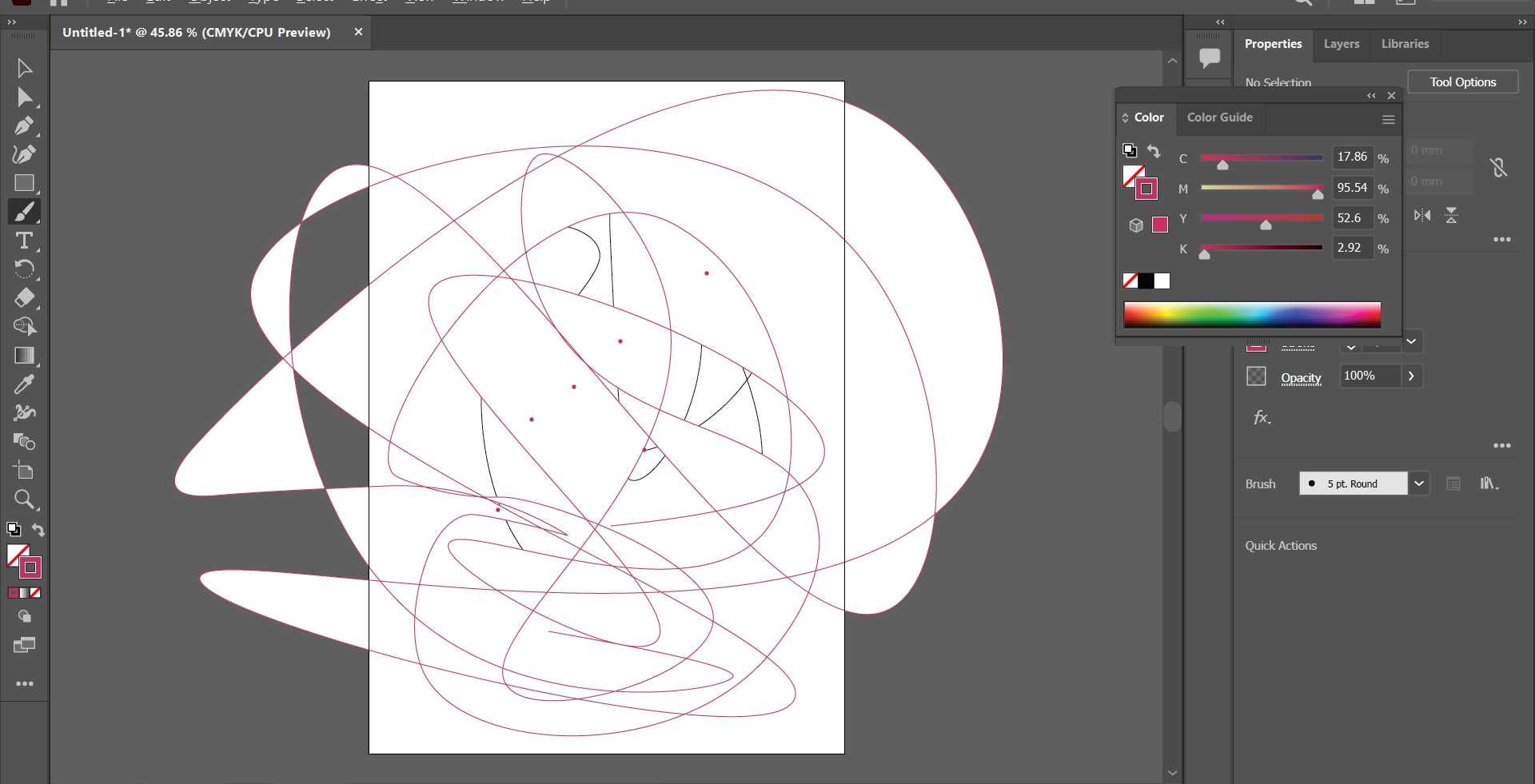Select the Pen tool
1535x784 pixels.
click(24, 126)
